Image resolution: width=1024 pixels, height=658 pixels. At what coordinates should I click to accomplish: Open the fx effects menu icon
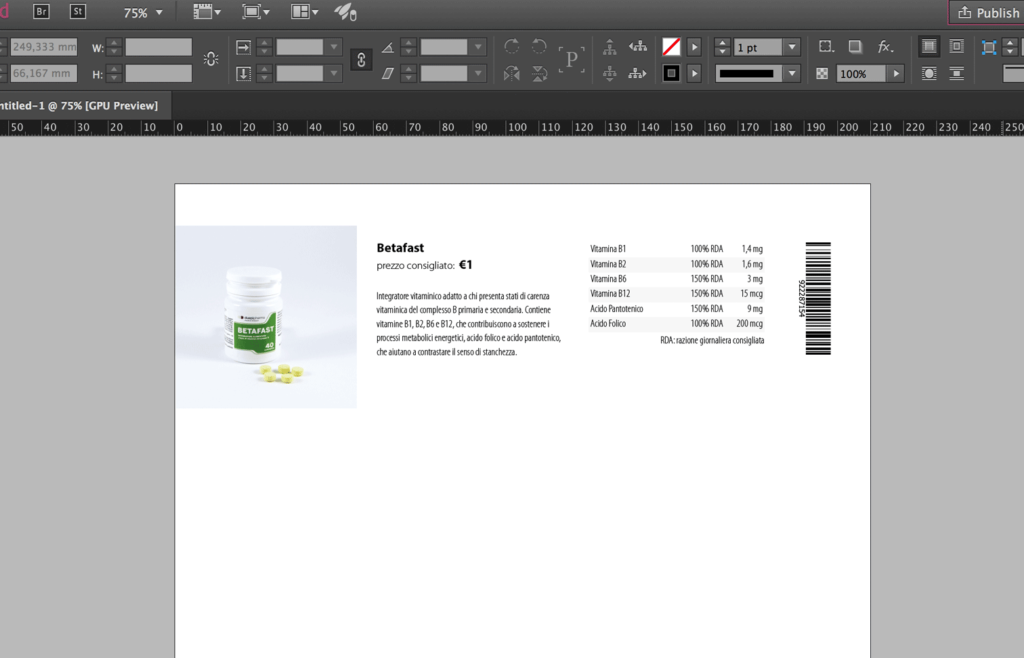tap(885, 46)
